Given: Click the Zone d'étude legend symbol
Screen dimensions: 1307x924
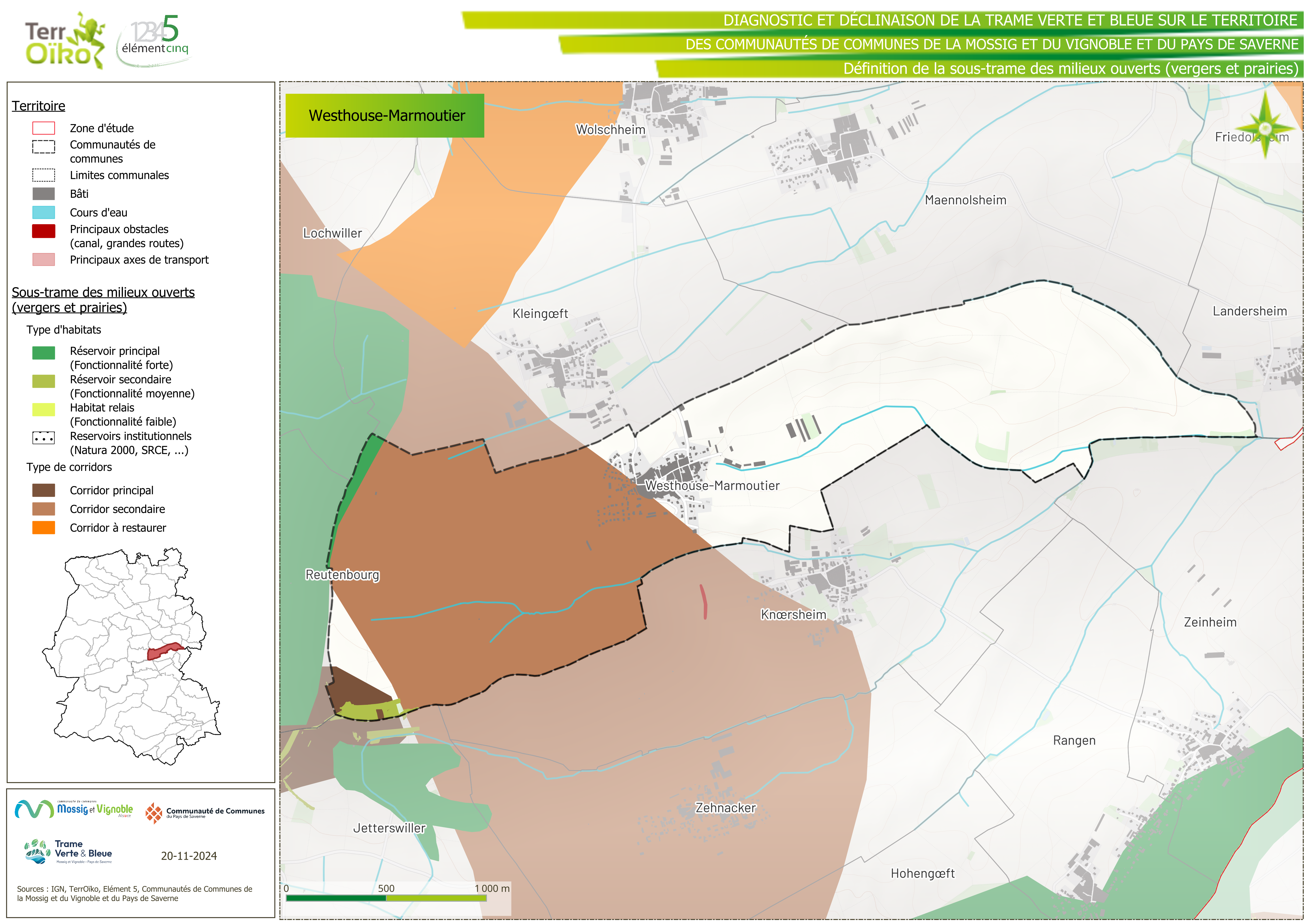Looking at the screenshot, I should [44, 128].
